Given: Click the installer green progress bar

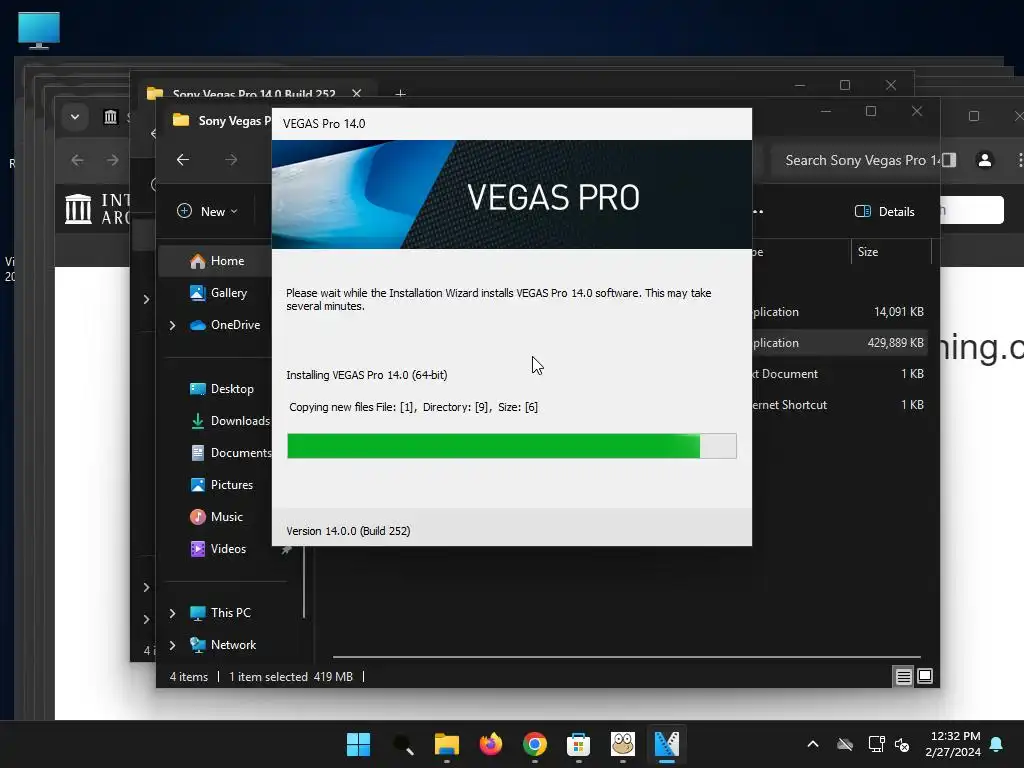Looking at the screenshot, I should (512, 446).
